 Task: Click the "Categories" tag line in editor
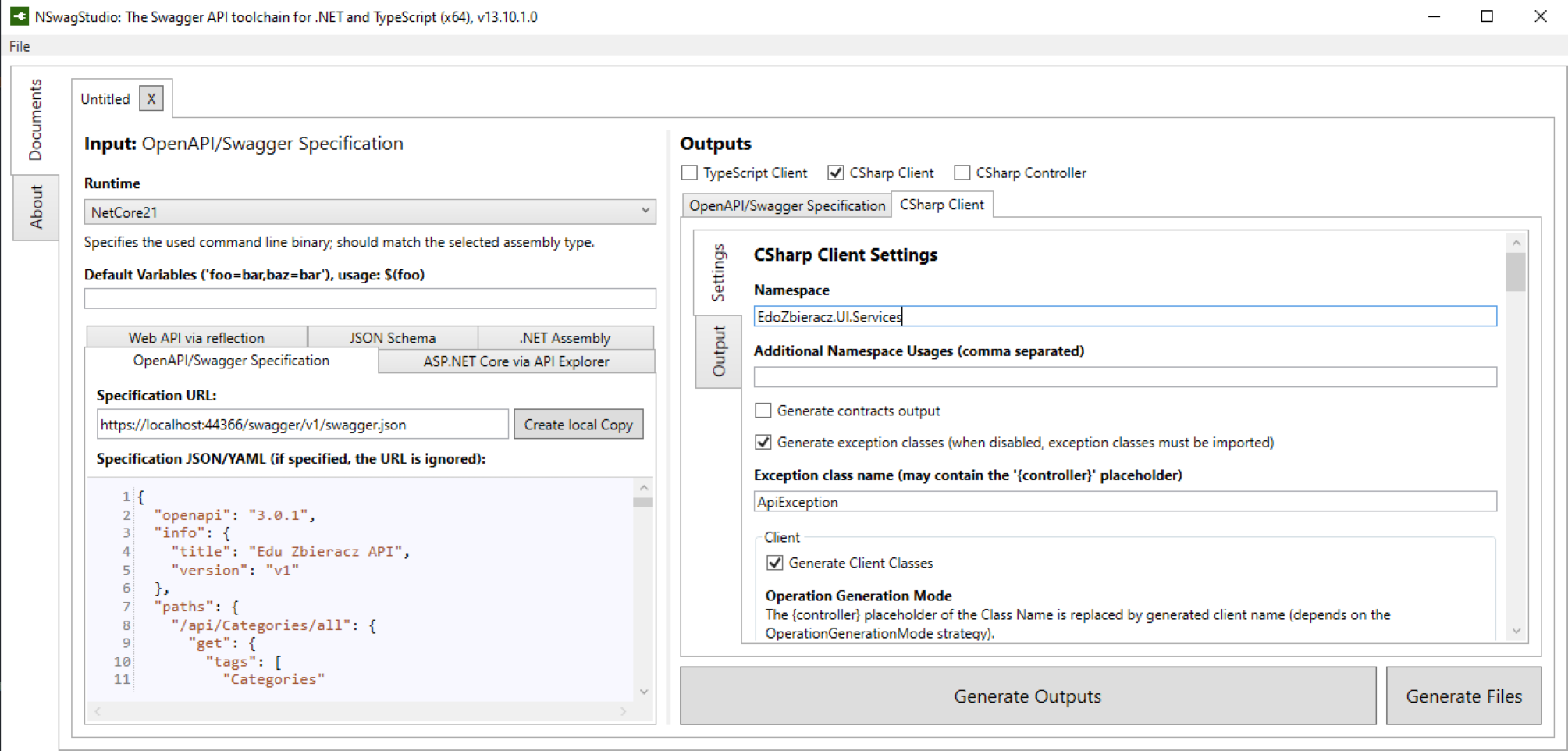pos(274,679)
